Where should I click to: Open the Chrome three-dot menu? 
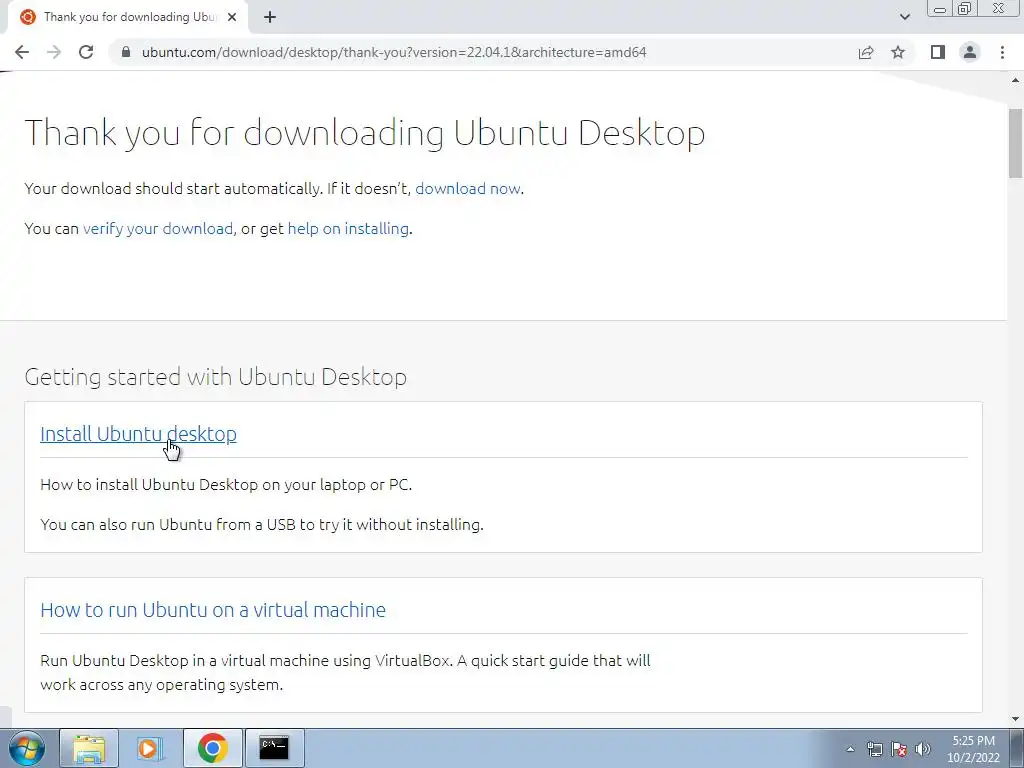(x=1002, y=52)
